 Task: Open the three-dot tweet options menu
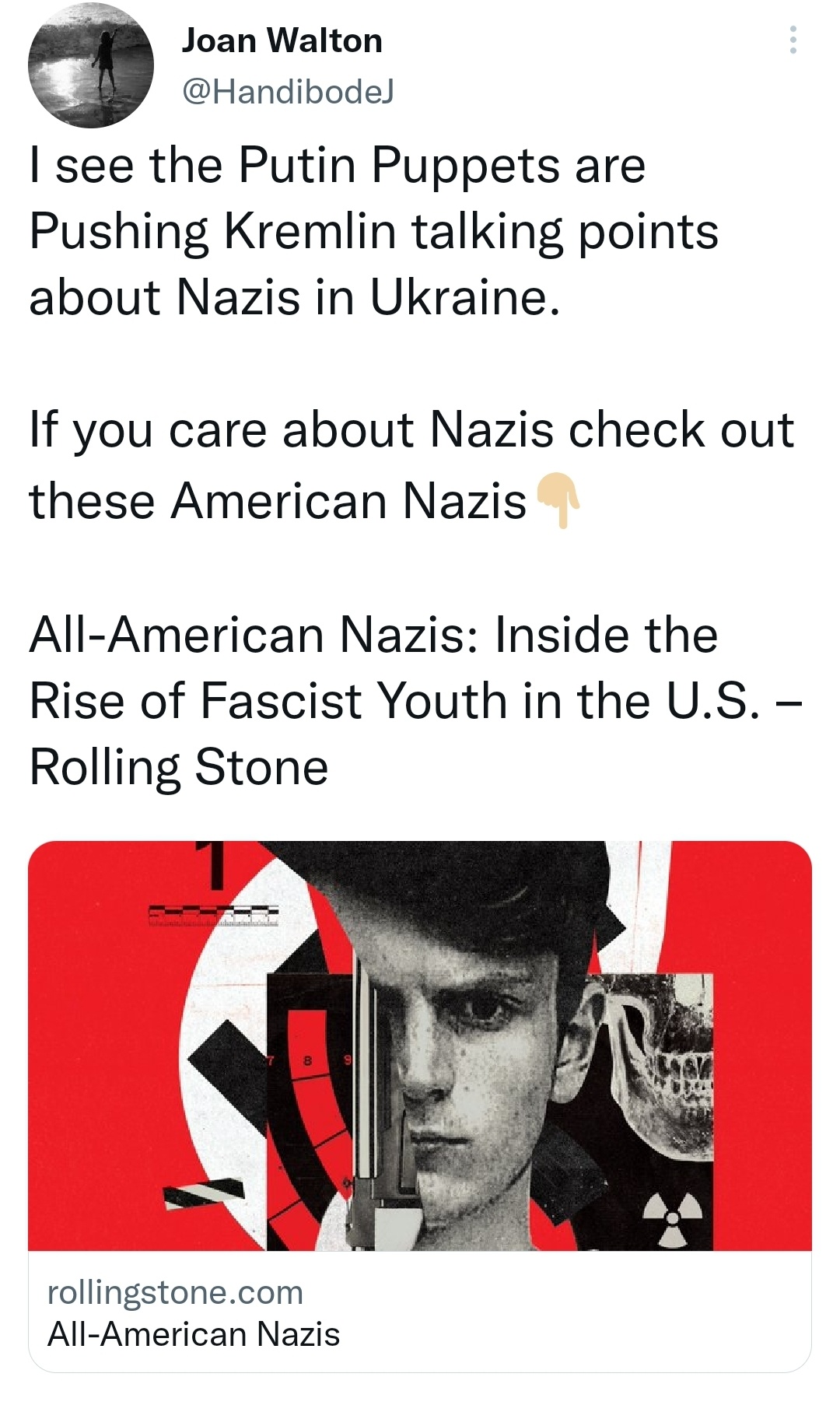pyautogui.click(x=793, y=40)
